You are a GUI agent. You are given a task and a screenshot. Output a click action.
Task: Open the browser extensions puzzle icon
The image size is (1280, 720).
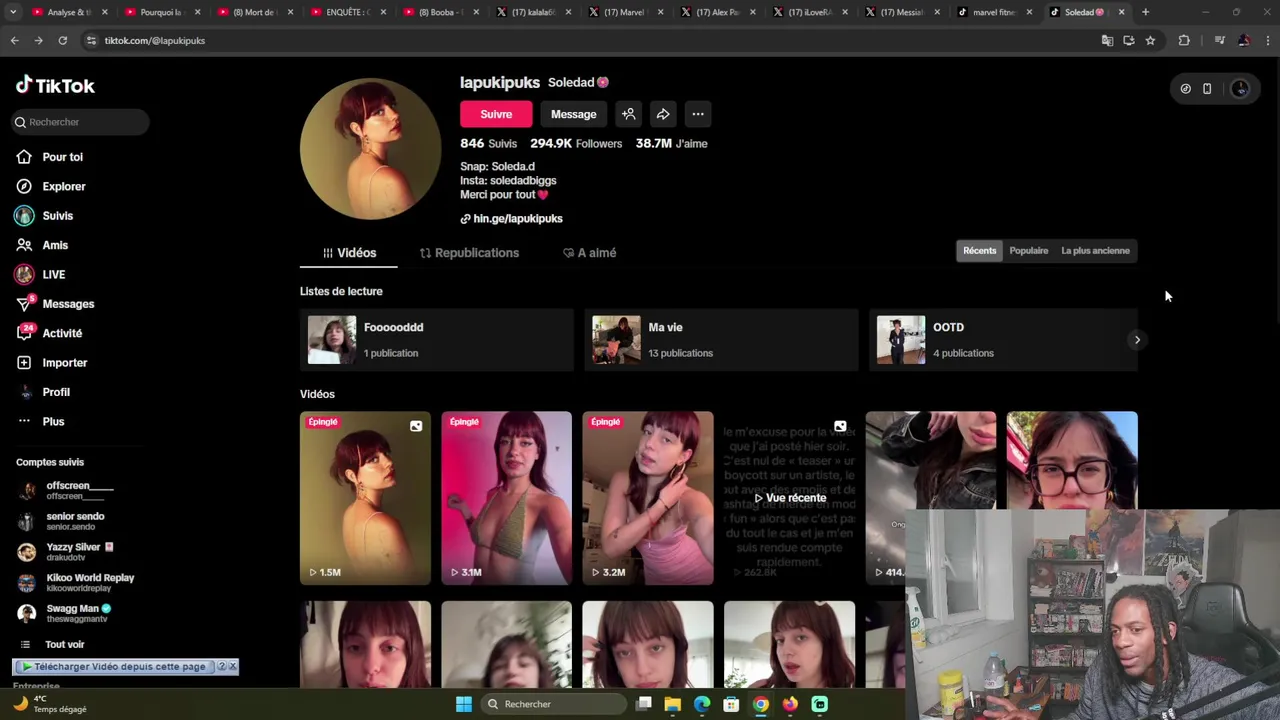point(1184,41)
